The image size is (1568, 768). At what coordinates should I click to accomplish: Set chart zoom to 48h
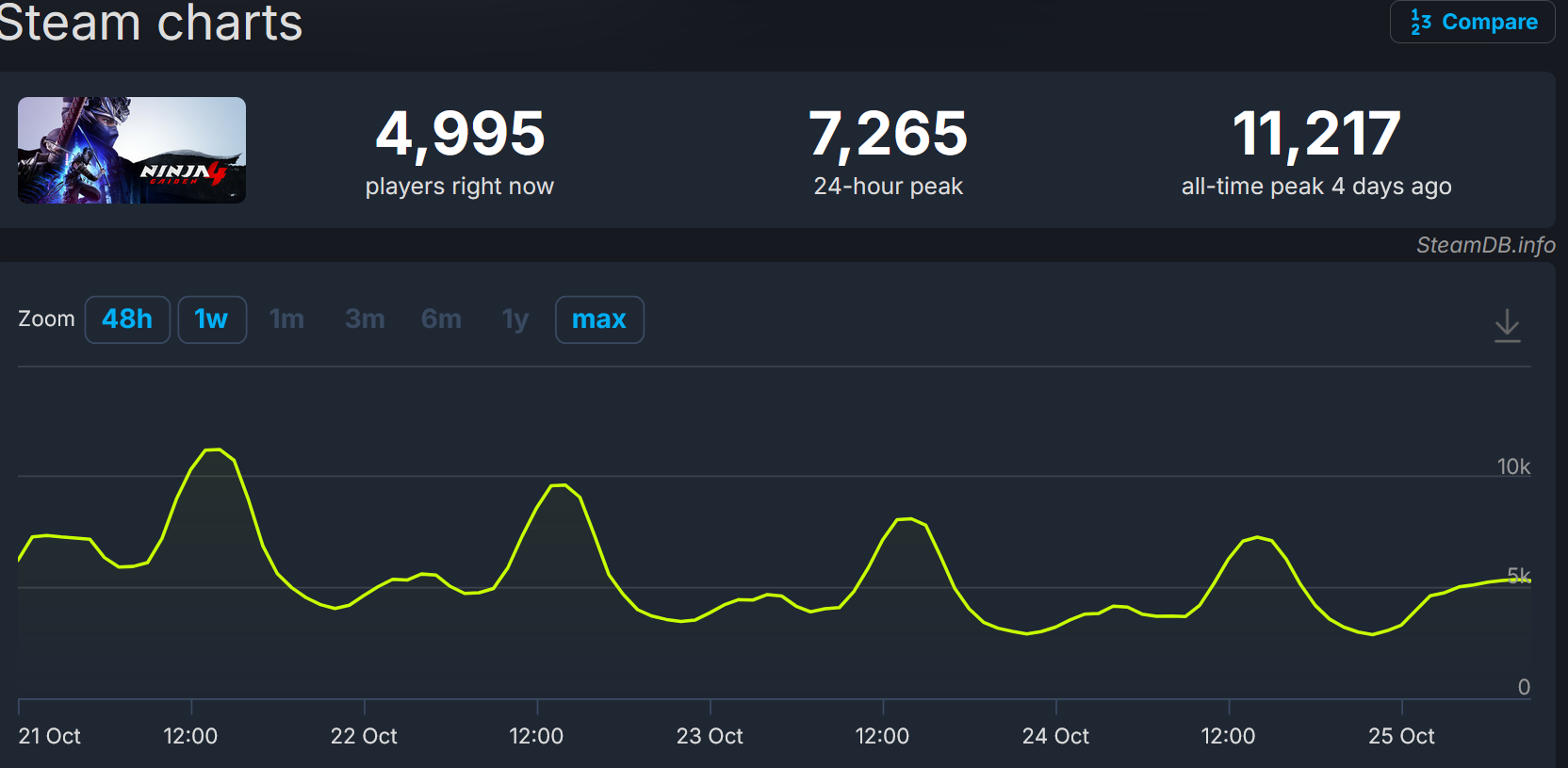127,319
